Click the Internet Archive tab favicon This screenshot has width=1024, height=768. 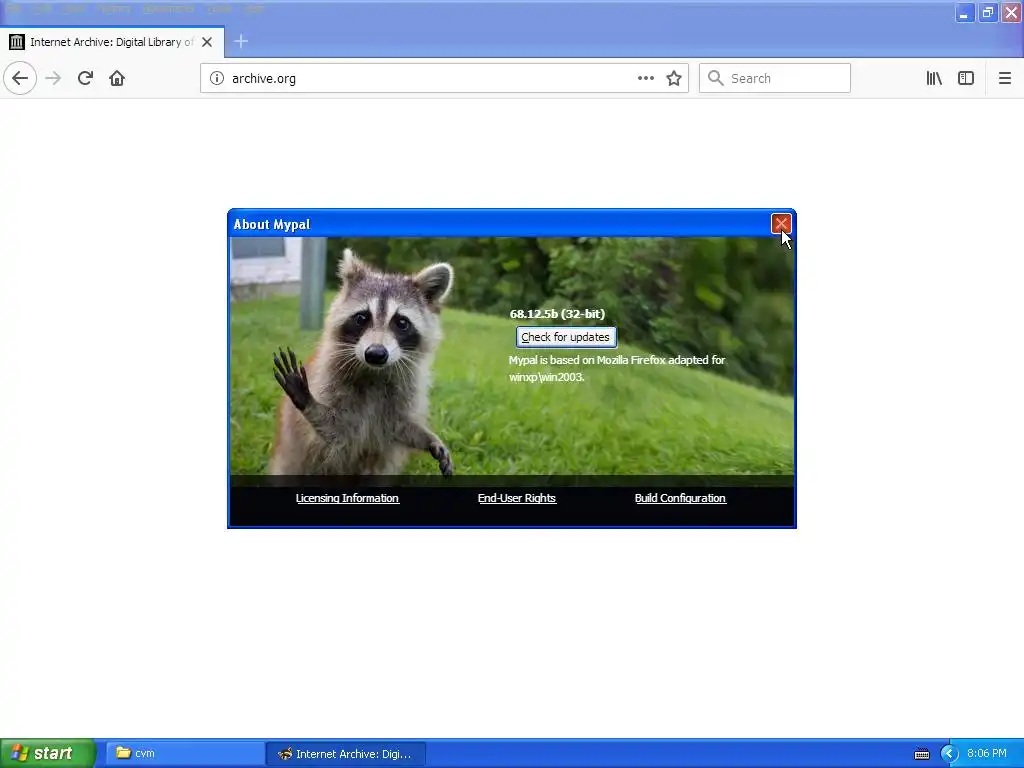[16, 42]
